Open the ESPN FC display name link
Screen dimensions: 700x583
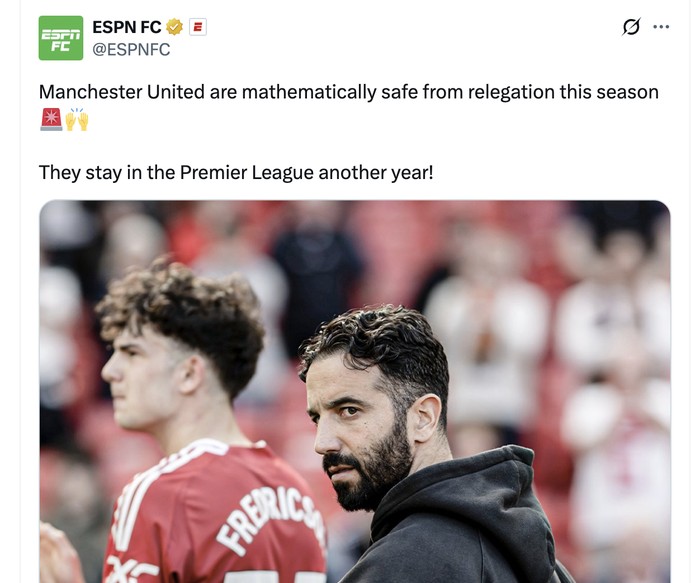point(127,27)
